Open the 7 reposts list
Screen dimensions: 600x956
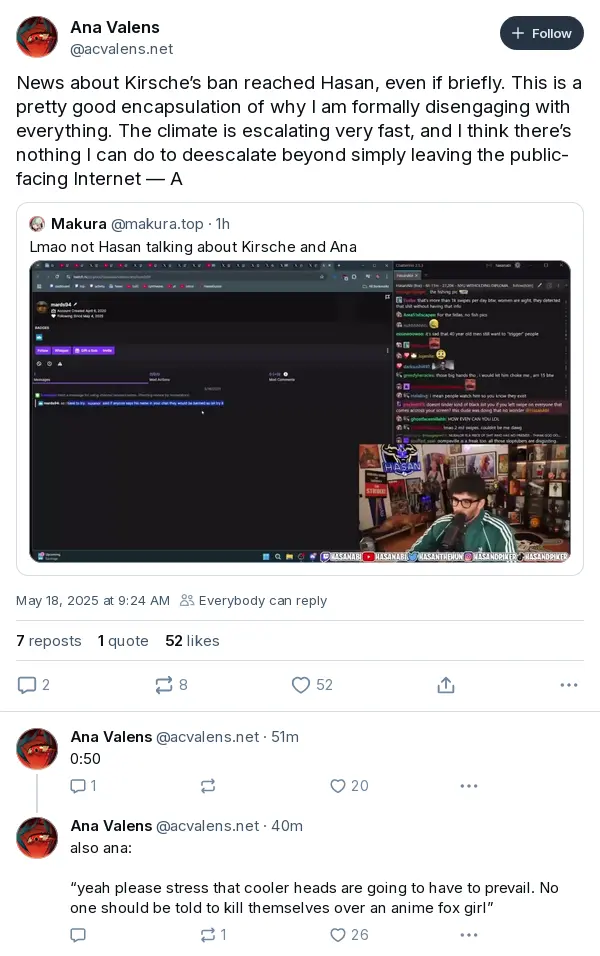pyautogui.click(x=49, y=641)
